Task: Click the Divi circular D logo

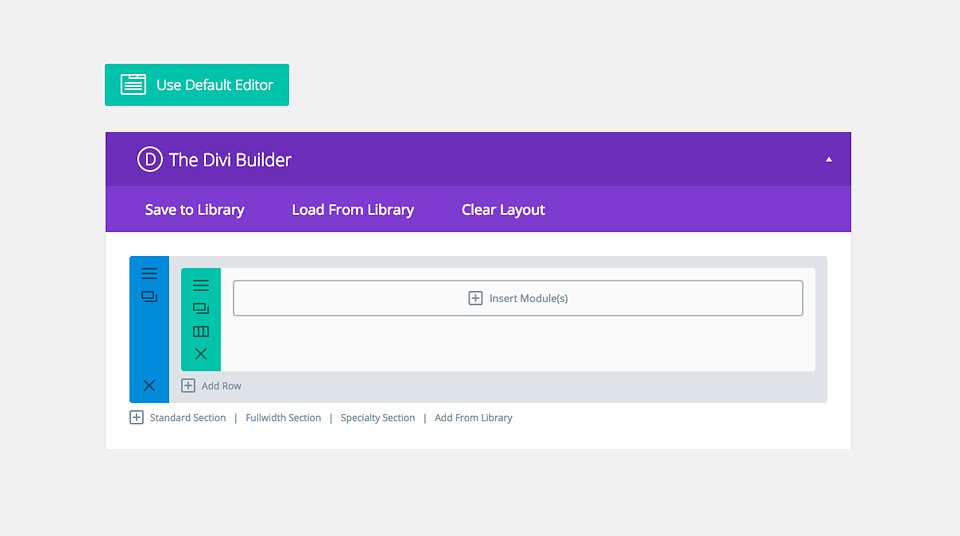Action: click(x=149, y=159)
